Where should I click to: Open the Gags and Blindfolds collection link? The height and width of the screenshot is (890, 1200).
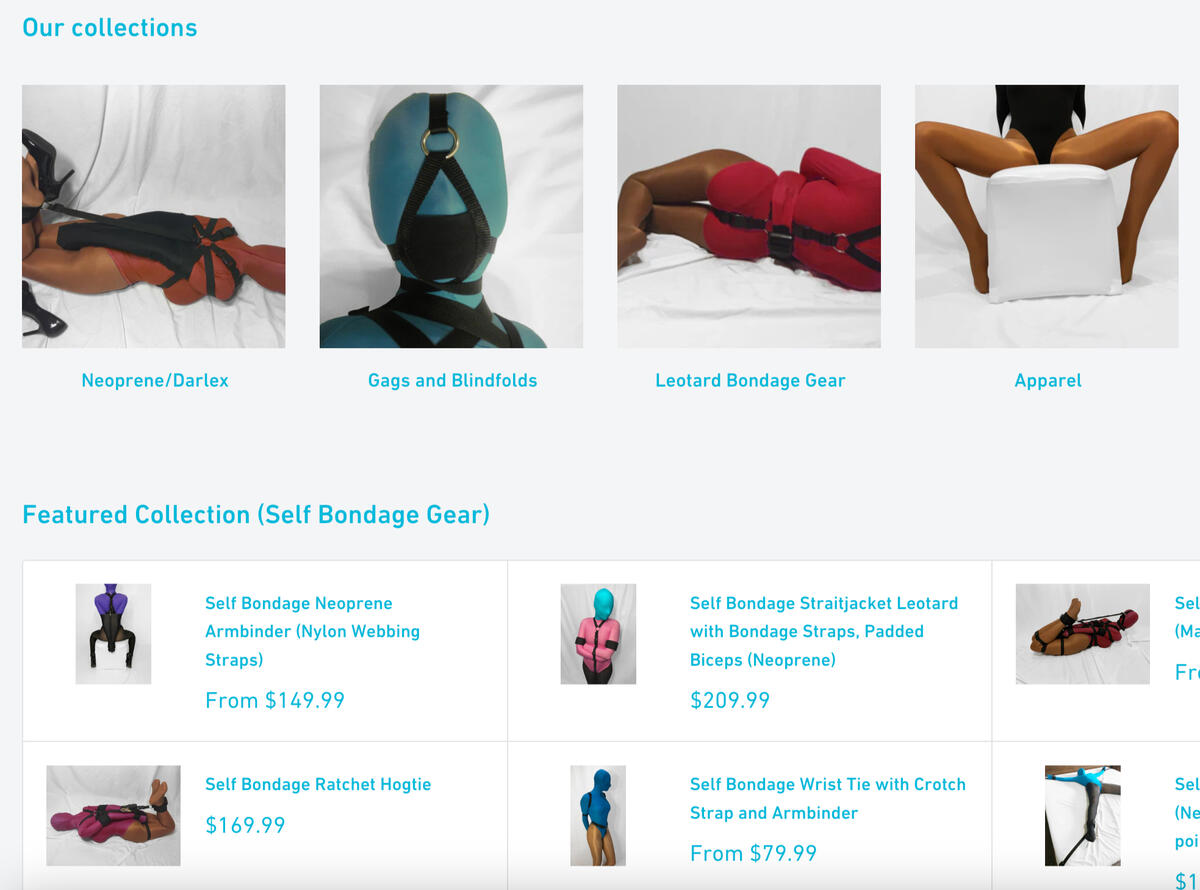pos(452,380)
